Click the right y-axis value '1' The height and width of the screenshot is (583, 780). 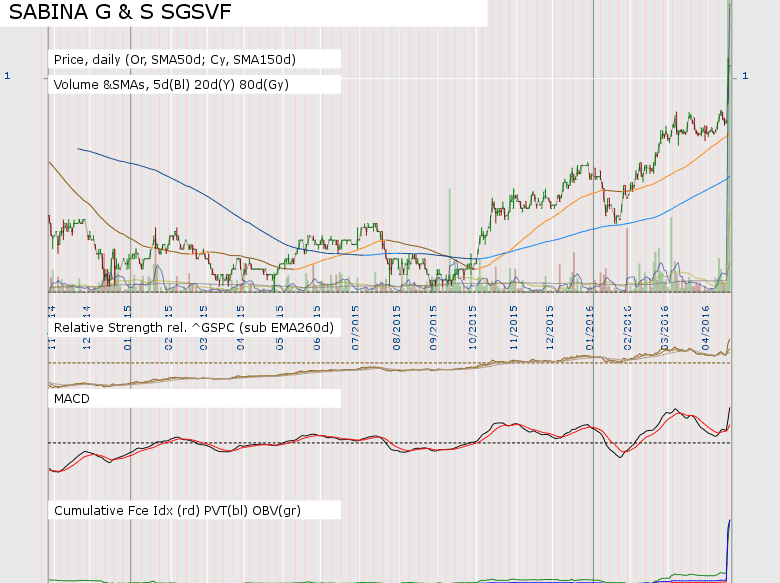coord(745,76)
